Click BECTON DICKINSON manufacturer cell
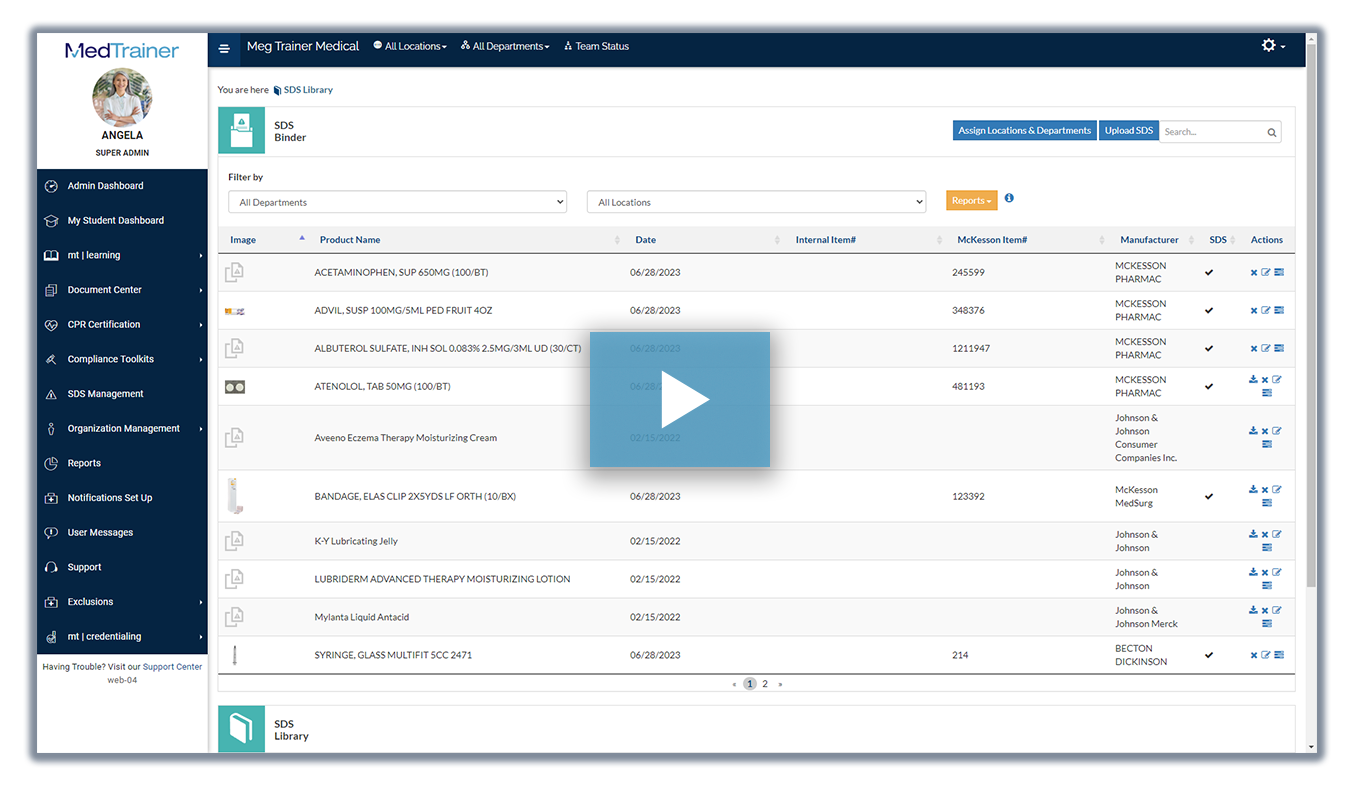This screenshot has height=798, width=1359. coord(1141,655)
